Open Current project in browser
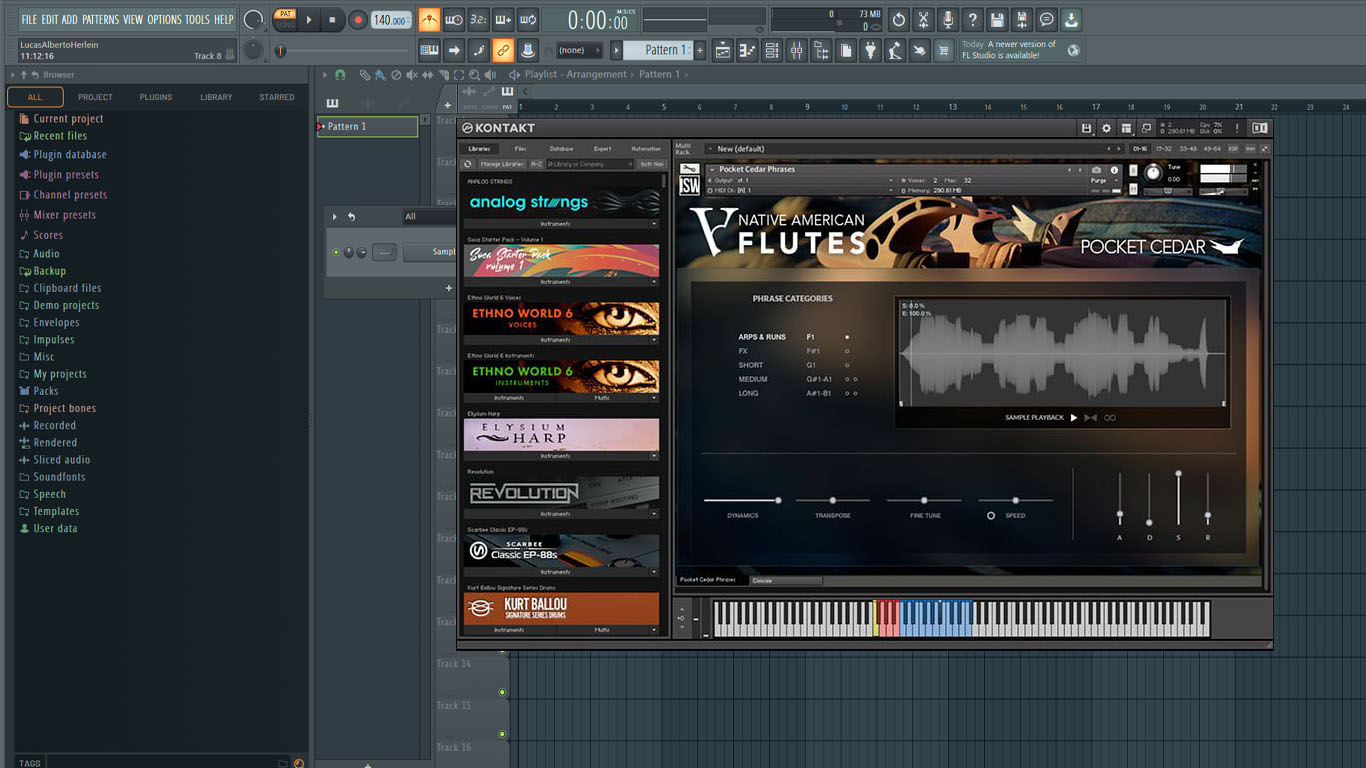1366x768 pixels. click(x=68, y=118)
